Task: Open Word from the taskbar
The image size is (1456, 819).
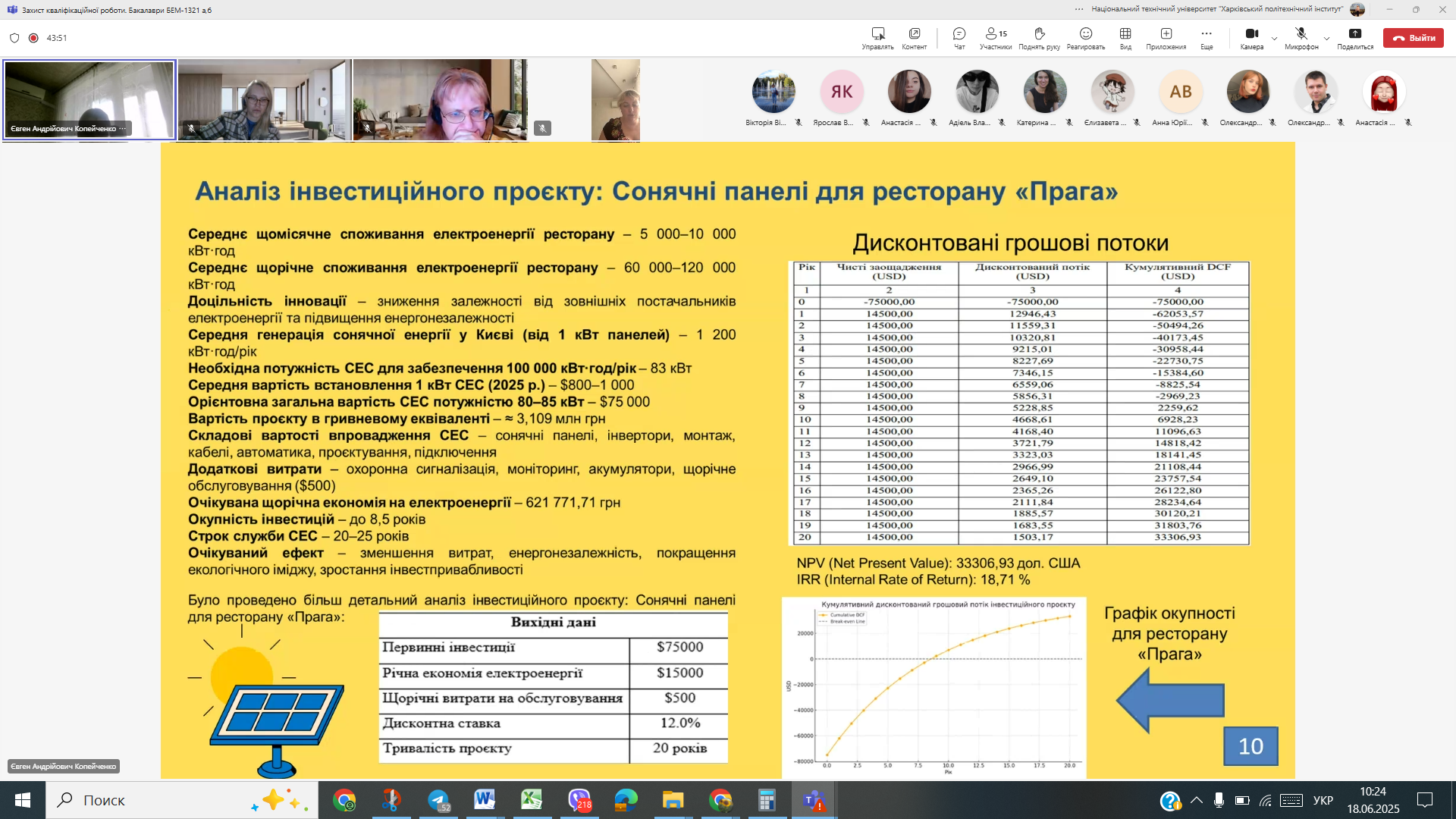Action: pos(485,800)
